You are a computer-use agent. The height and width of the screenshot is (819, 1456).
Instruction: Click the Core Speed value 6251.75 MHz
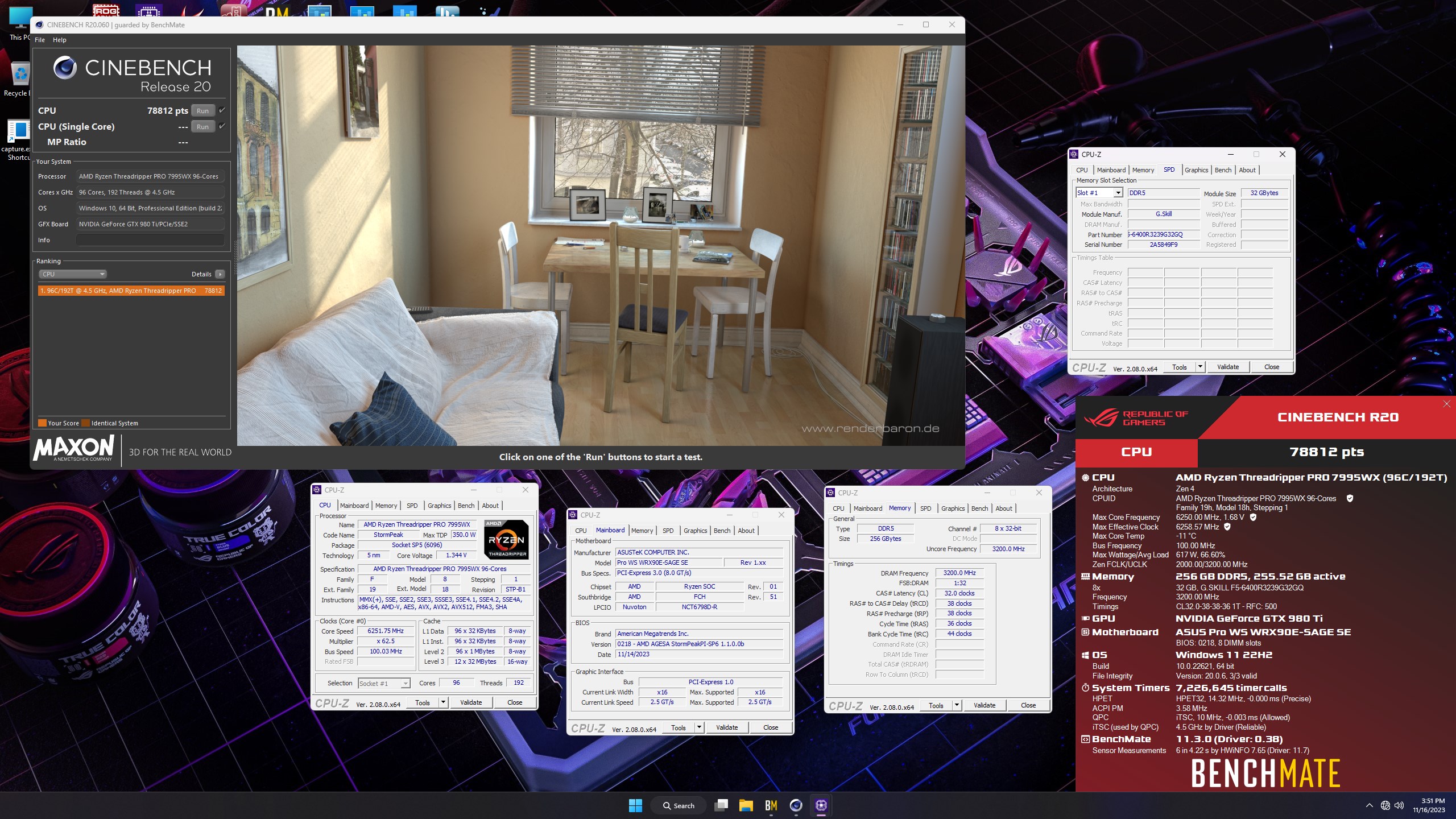pos(385,631)
